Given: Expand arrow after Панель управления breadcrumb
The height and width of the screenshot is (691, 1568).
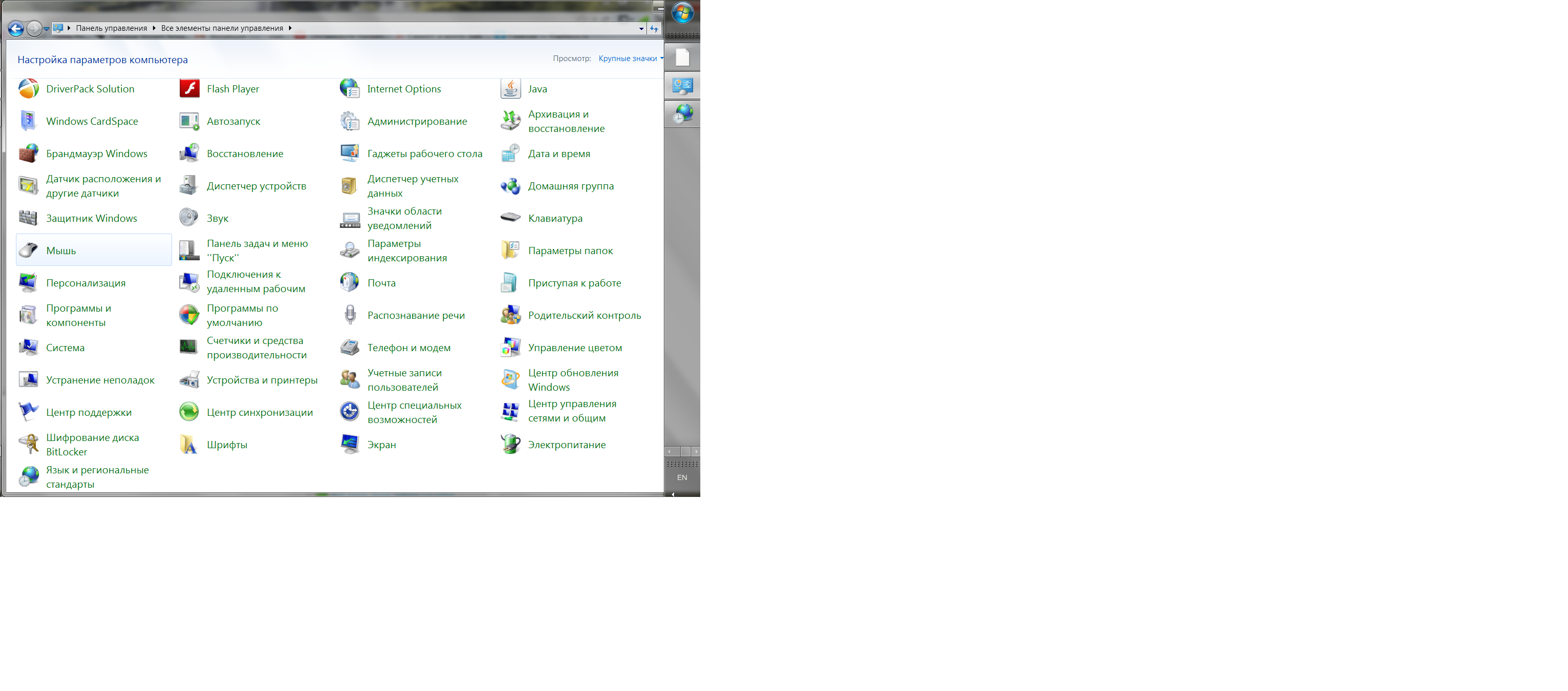Looking at the screenshot, I should tap(154, 28).
